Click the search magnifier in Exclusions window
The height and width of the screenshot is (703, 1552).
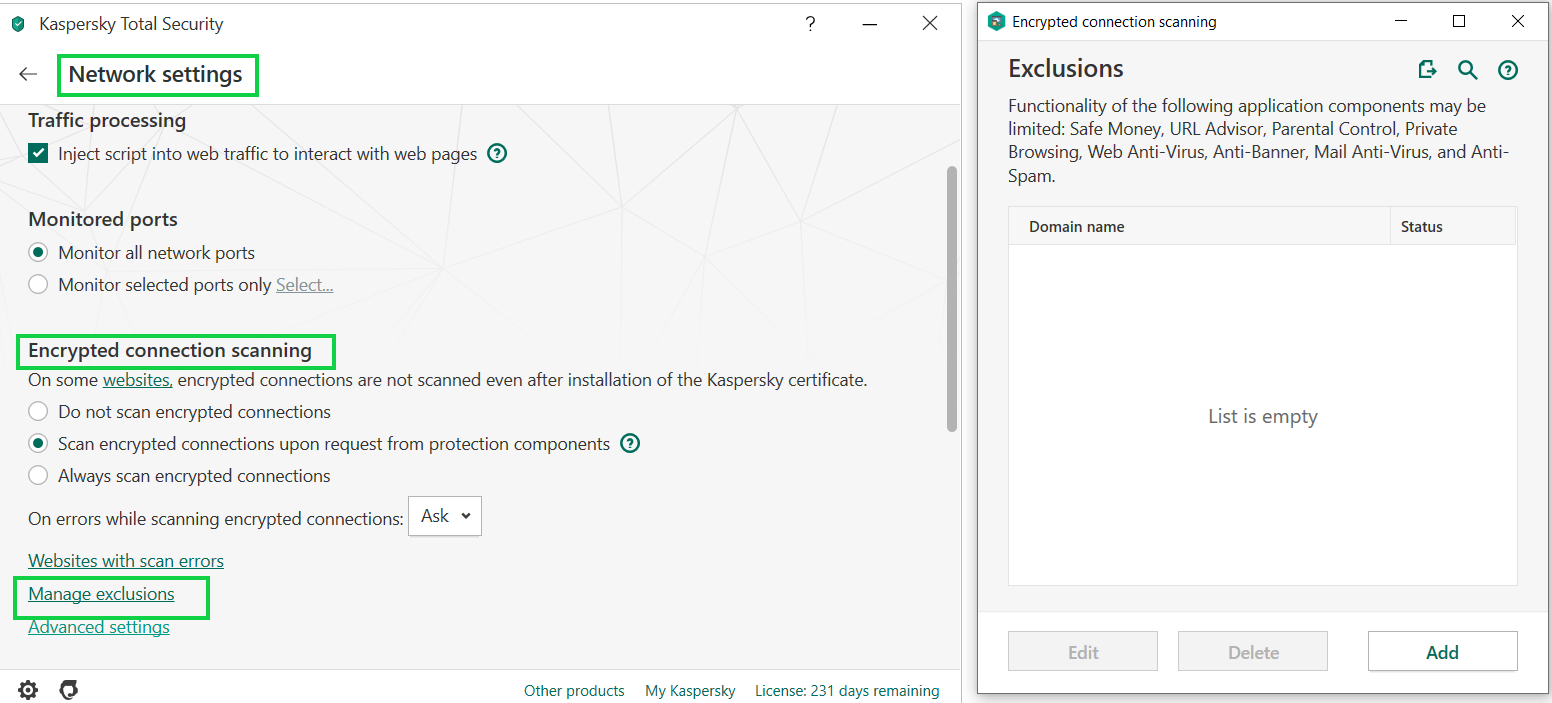[x=1467, y=69]
